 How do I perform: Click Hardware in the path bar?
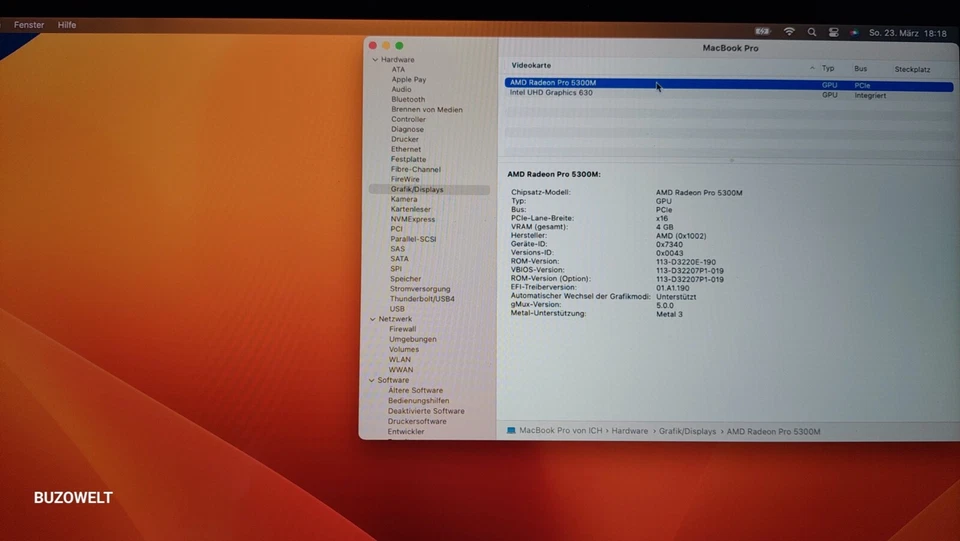(629, 431)
